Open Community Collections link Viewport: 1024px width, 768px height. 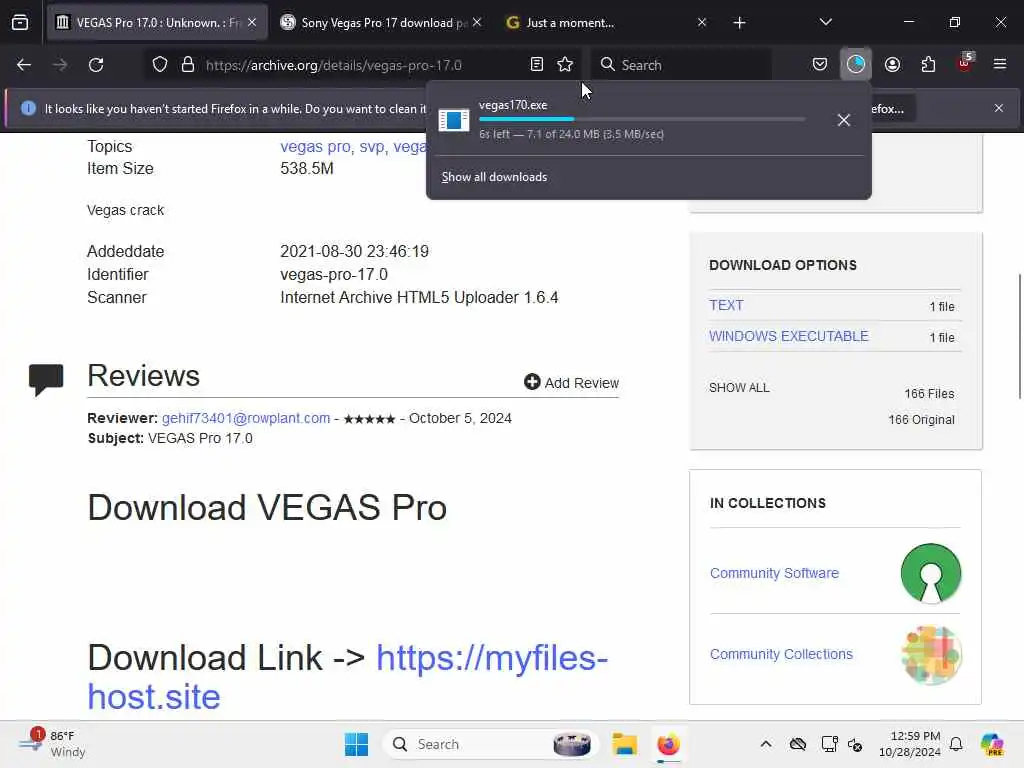tap(781, 654)
